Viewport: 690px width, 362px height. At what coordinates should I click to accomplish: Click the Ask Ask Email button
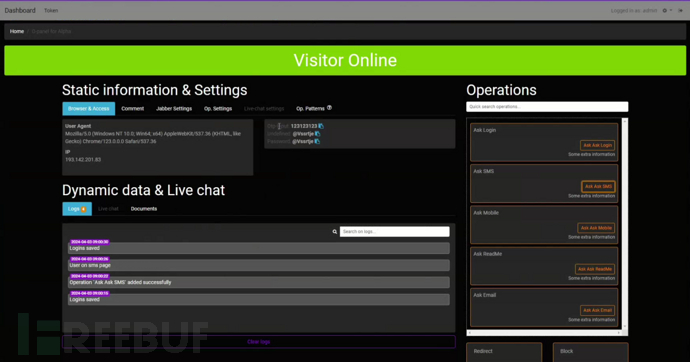pyautogui.click(x=597, y=310)
